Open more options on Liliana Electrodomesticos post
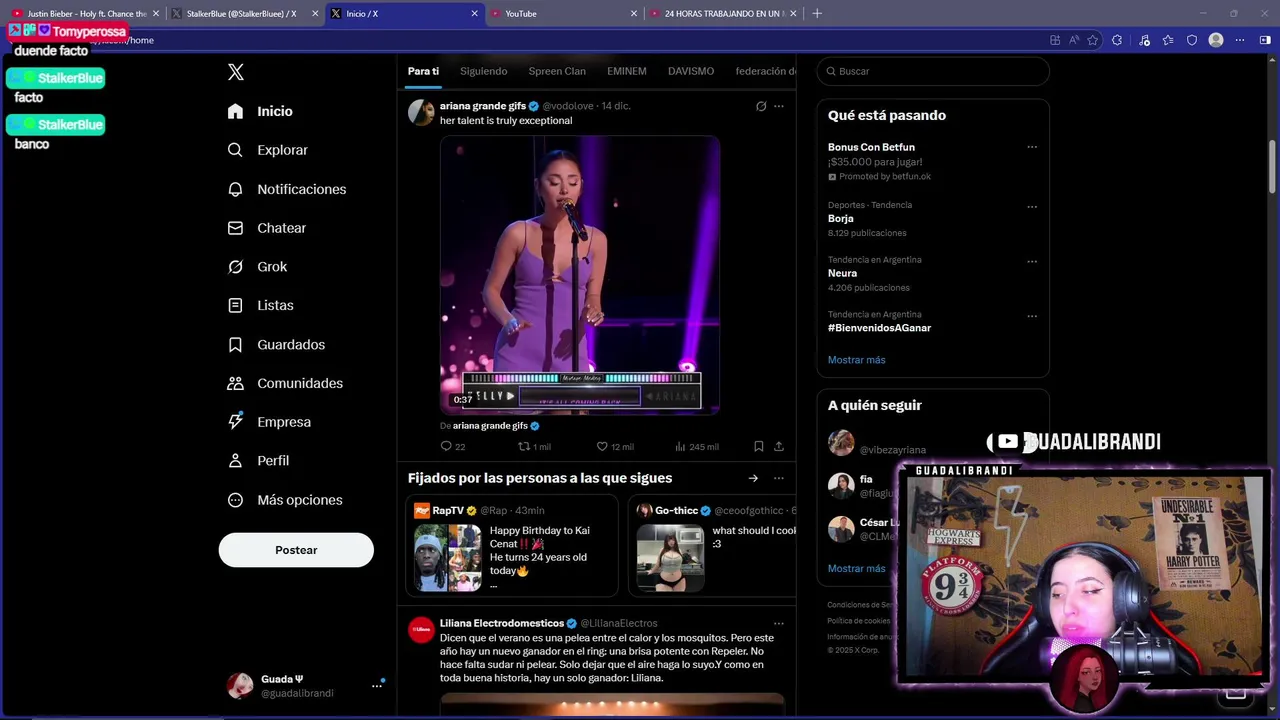This screenshot has width=1280, height=720. point(779,623)
